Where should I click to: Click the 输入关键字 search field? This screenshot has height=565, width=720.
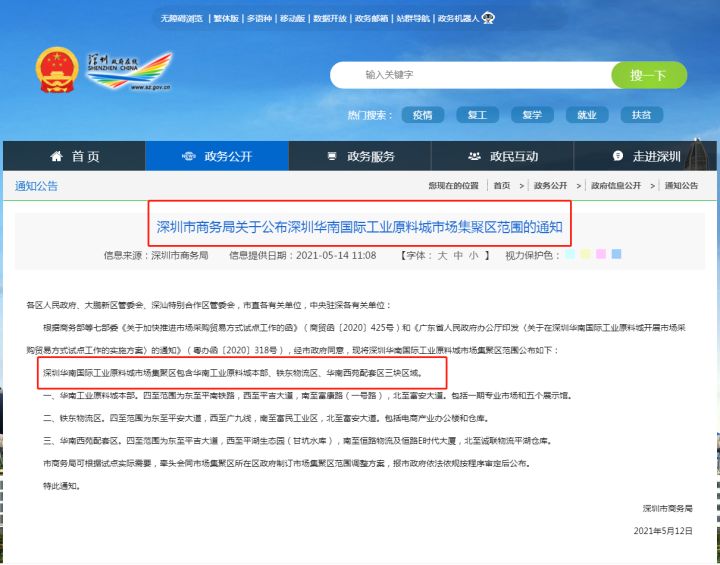[471, 75]
